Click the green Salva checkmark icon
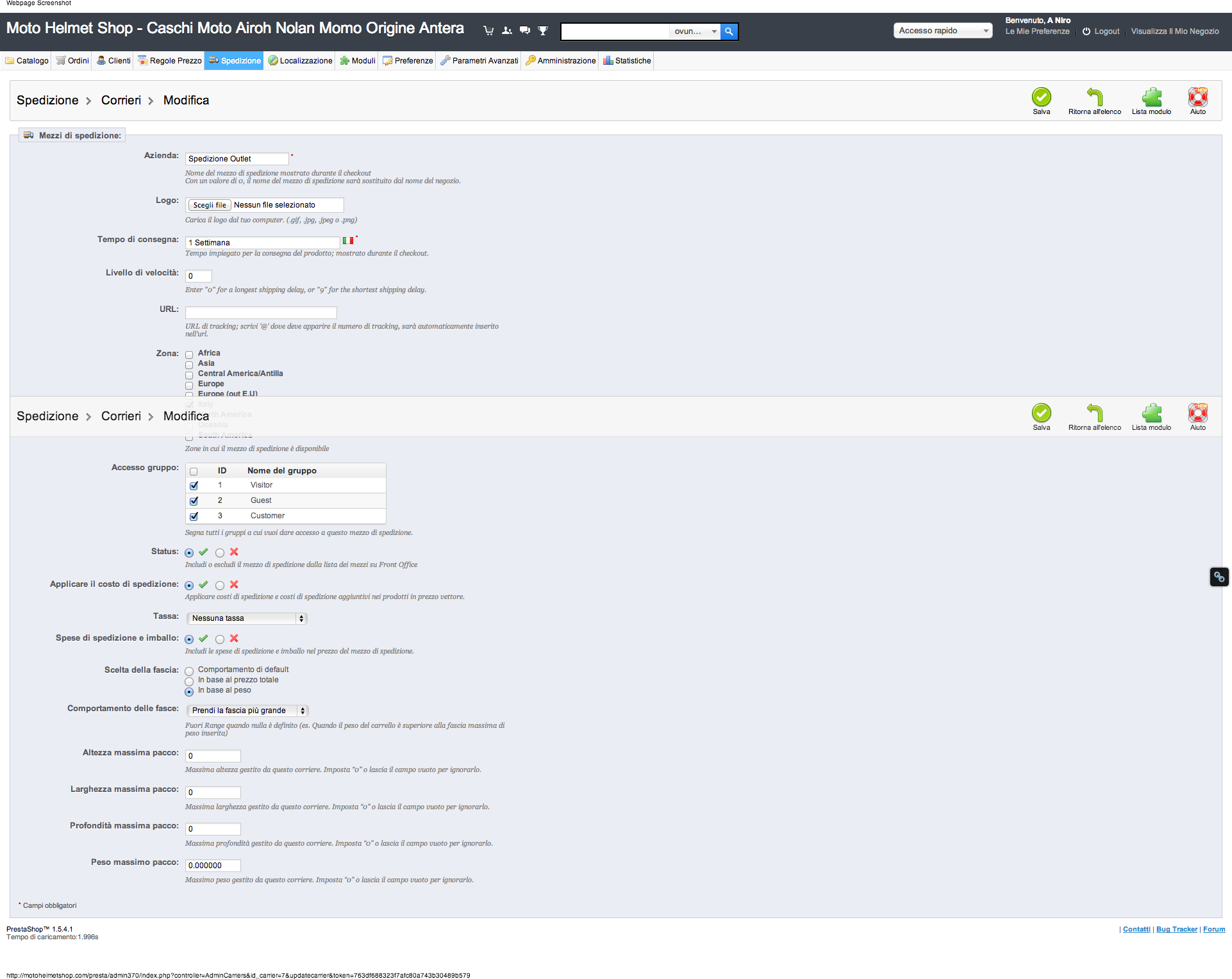 1041,97
